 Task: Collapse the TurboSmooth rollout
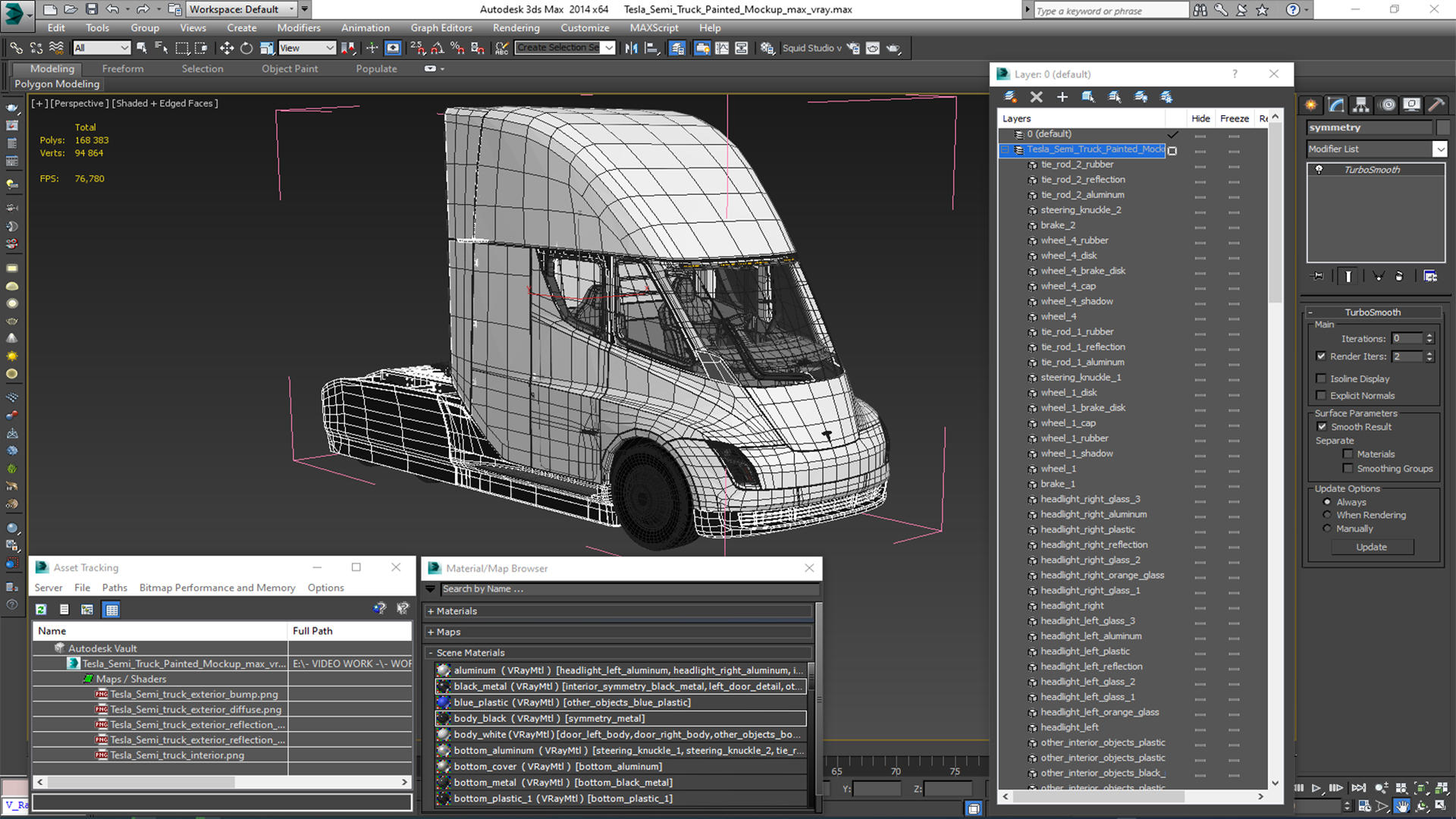point(1310,312)
